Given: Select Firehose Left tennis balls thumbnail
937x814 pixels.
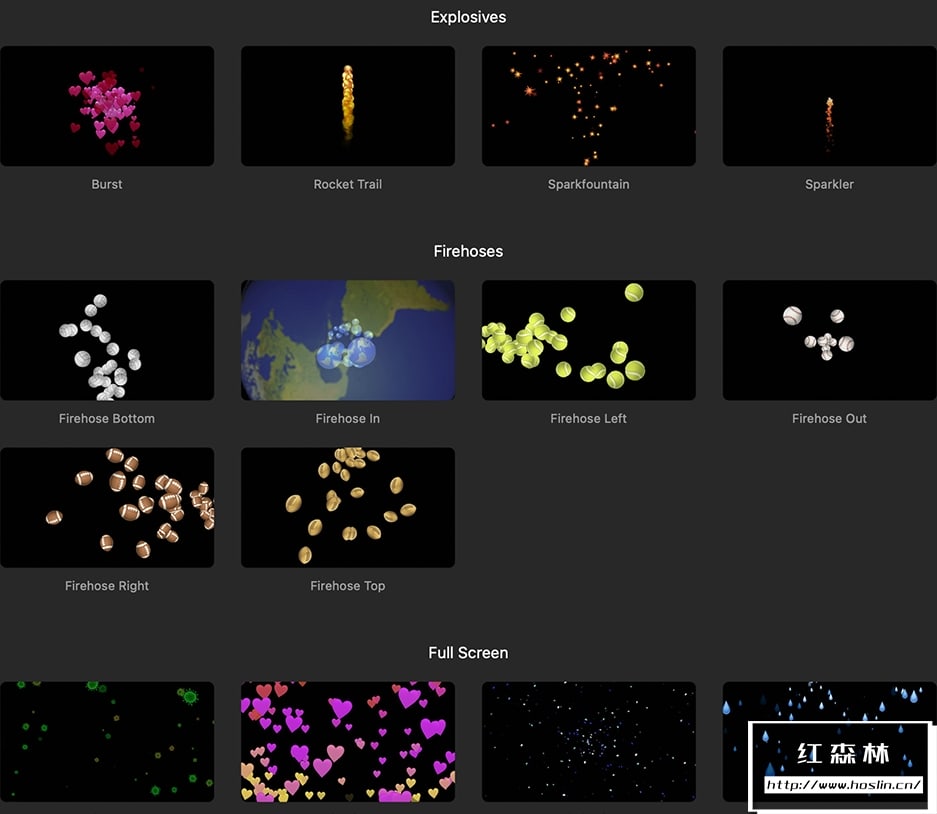Looking at the screenshot, I should (589, 340).
